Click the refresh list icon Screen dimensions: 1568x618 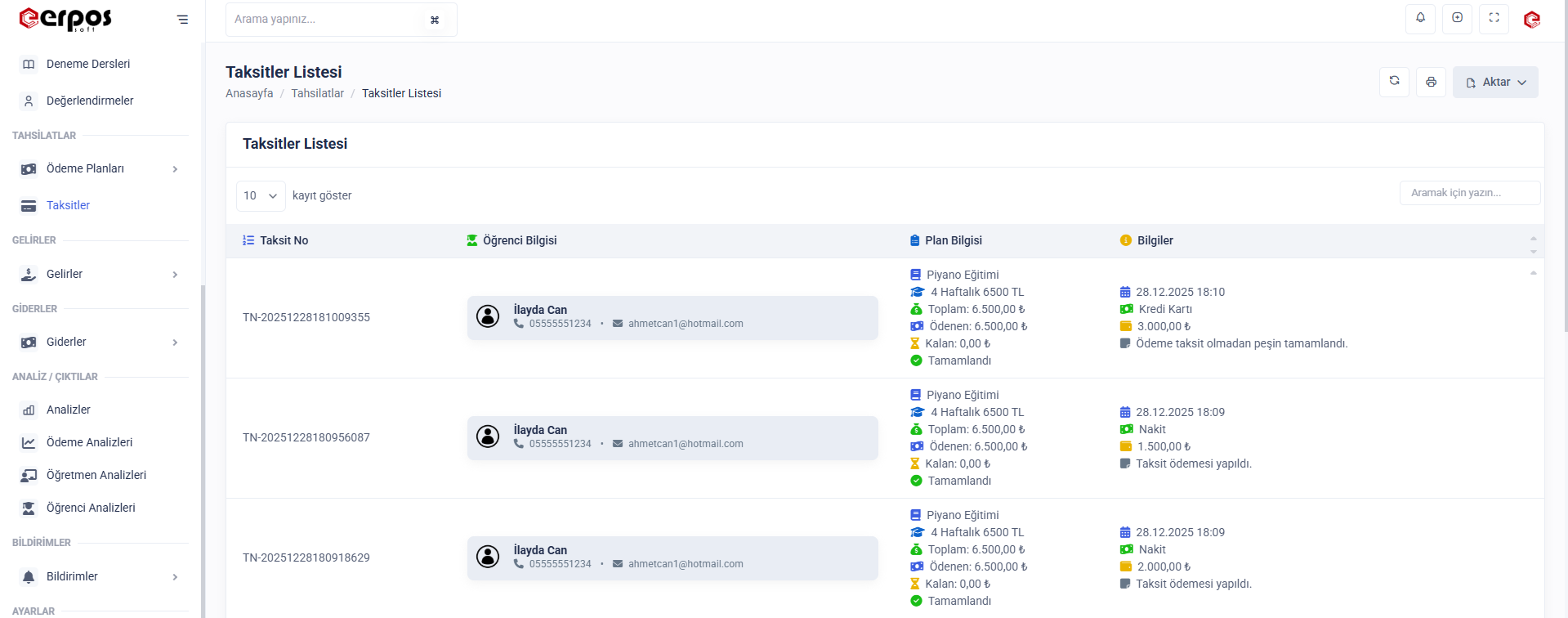(x=1394, y=82)
